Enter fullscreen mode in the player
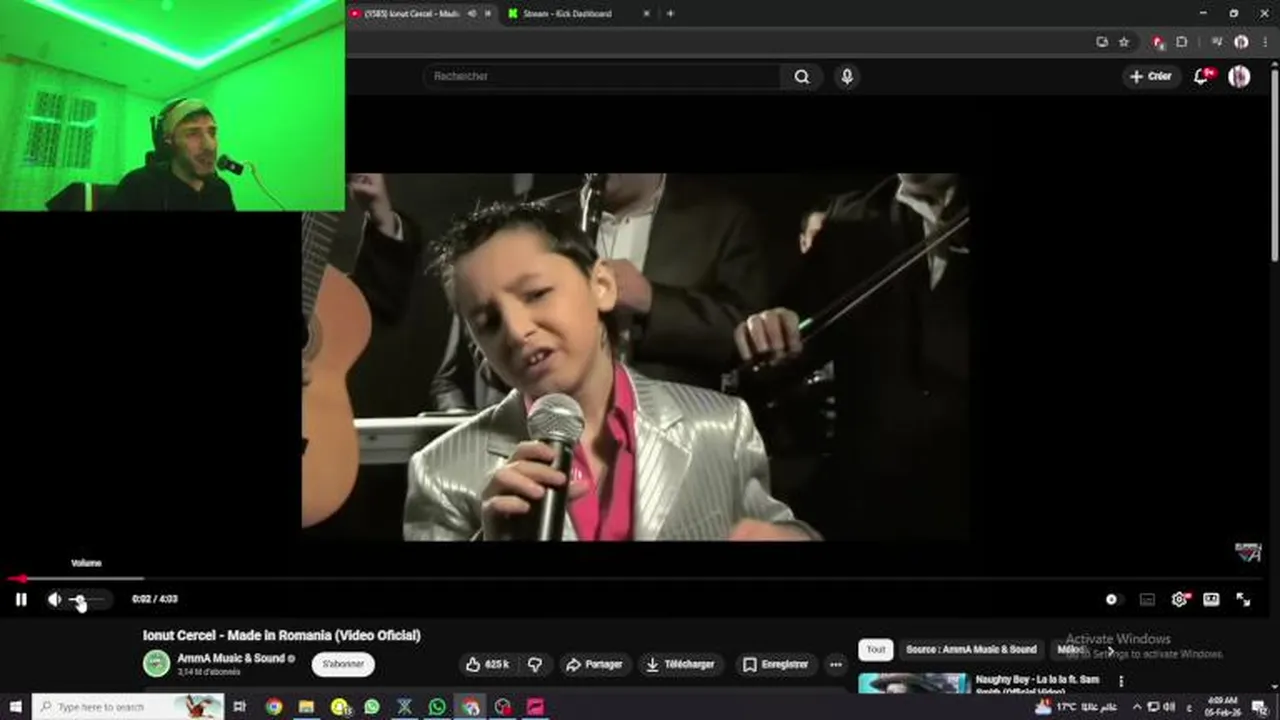 click(1243, 599)
